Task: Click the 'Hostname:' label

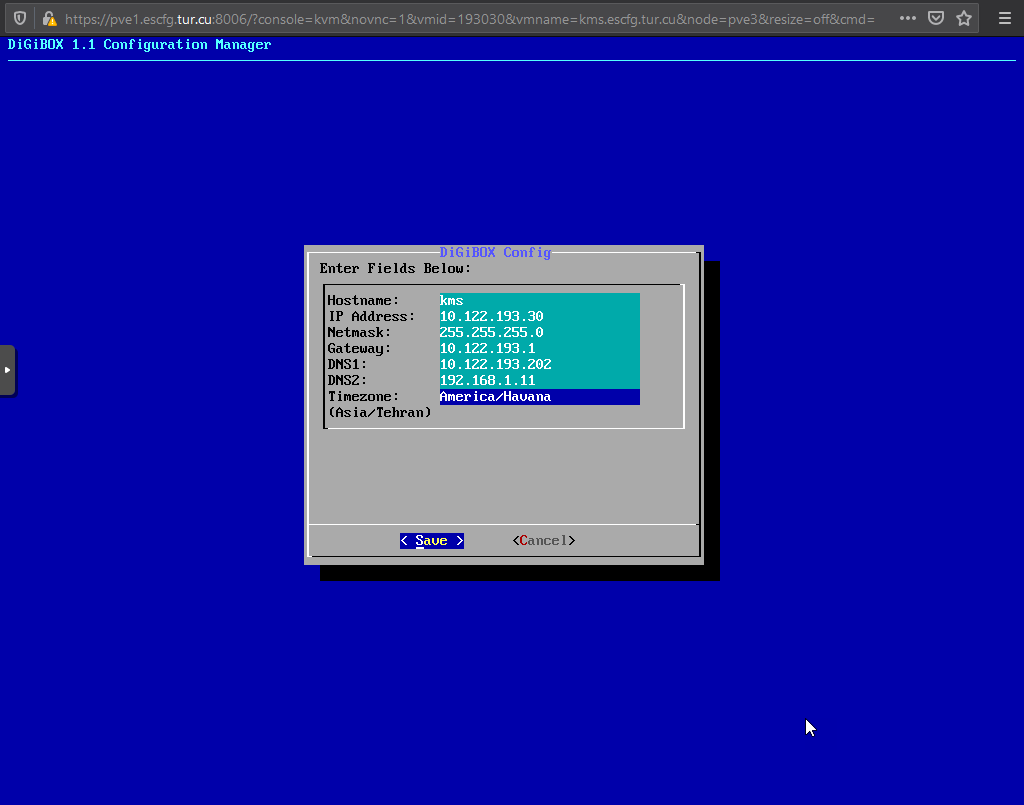Action: click(363, 300)
